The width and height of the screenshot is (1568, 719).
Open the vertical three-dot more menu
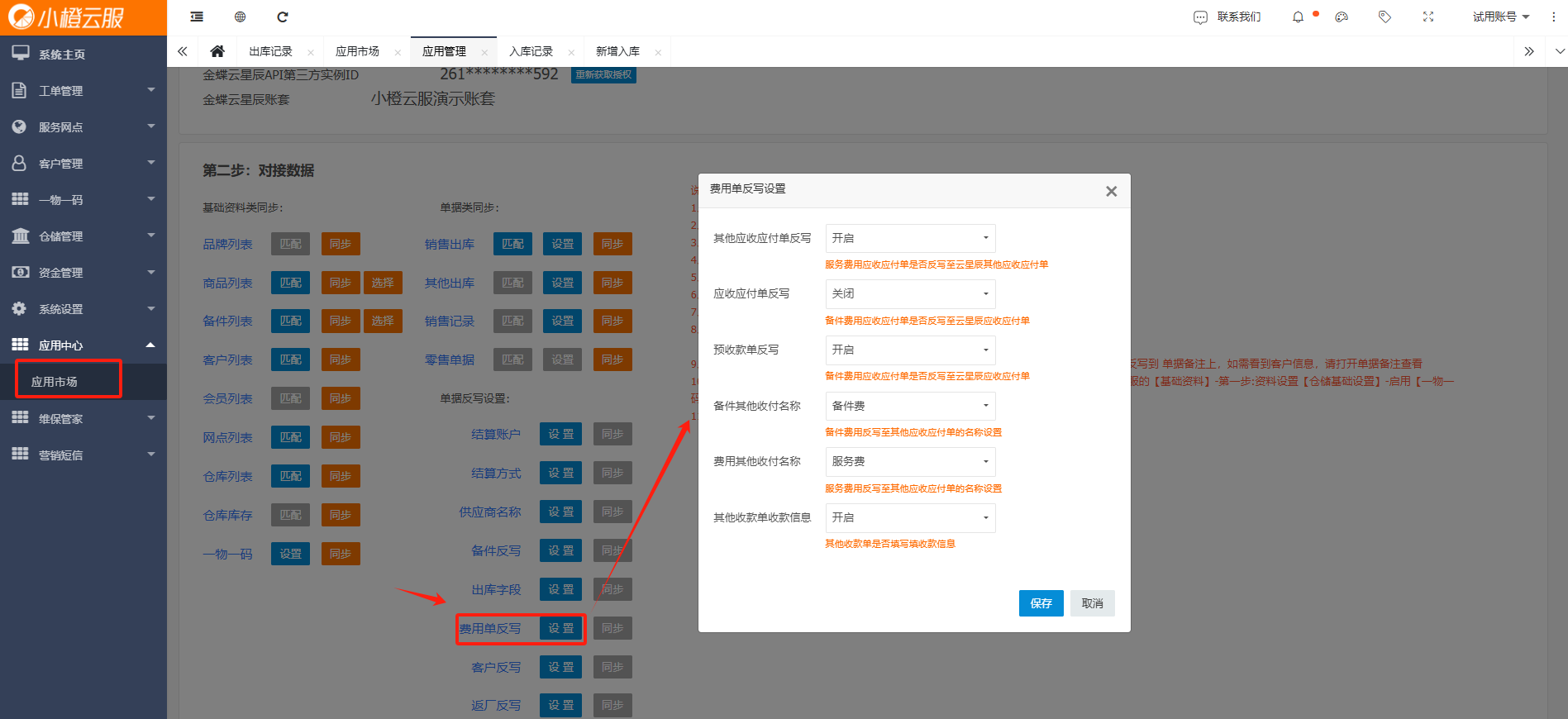1554,17
